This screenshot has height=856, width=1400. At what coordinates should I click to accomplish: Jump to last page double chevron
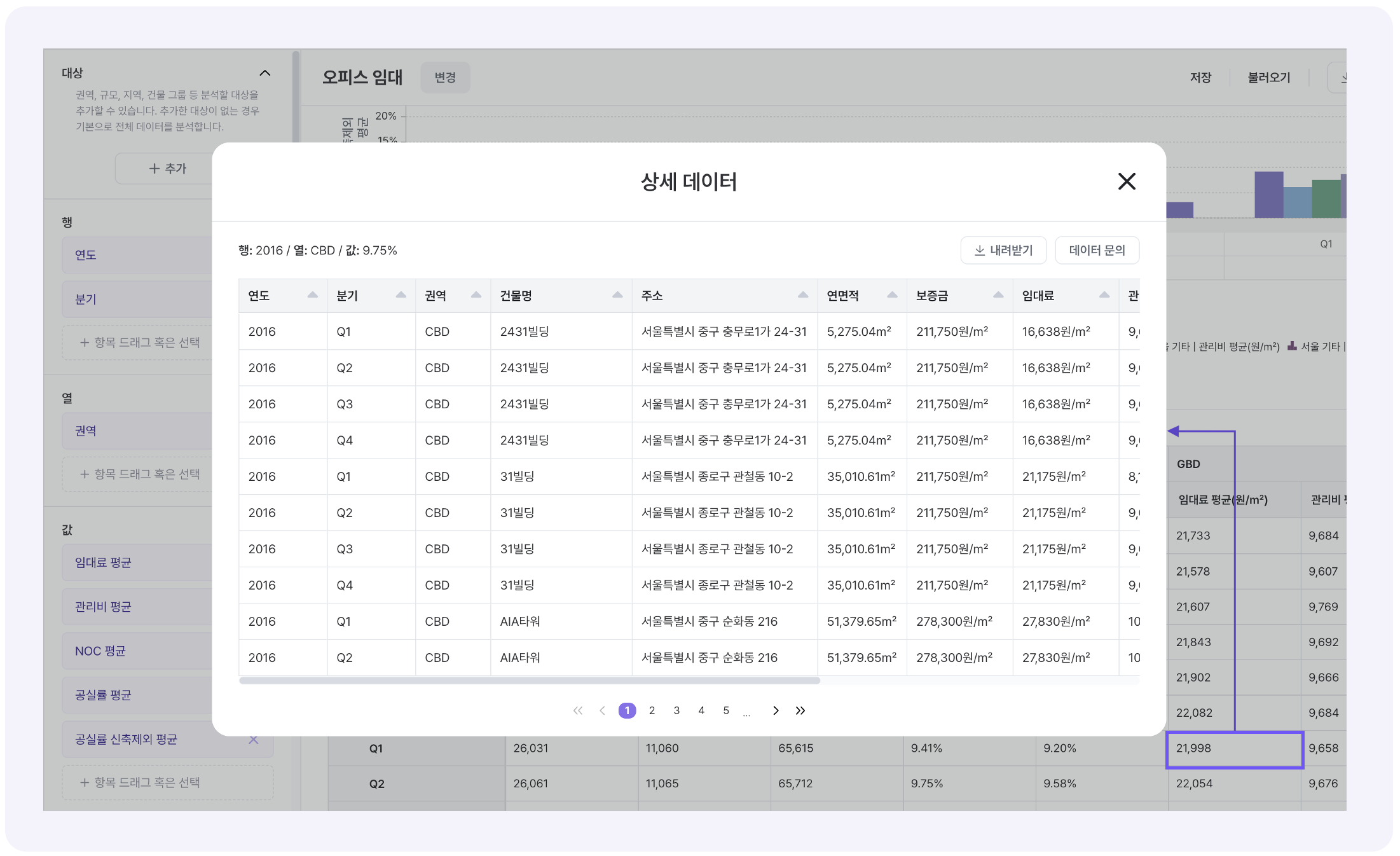coord(800,710)
